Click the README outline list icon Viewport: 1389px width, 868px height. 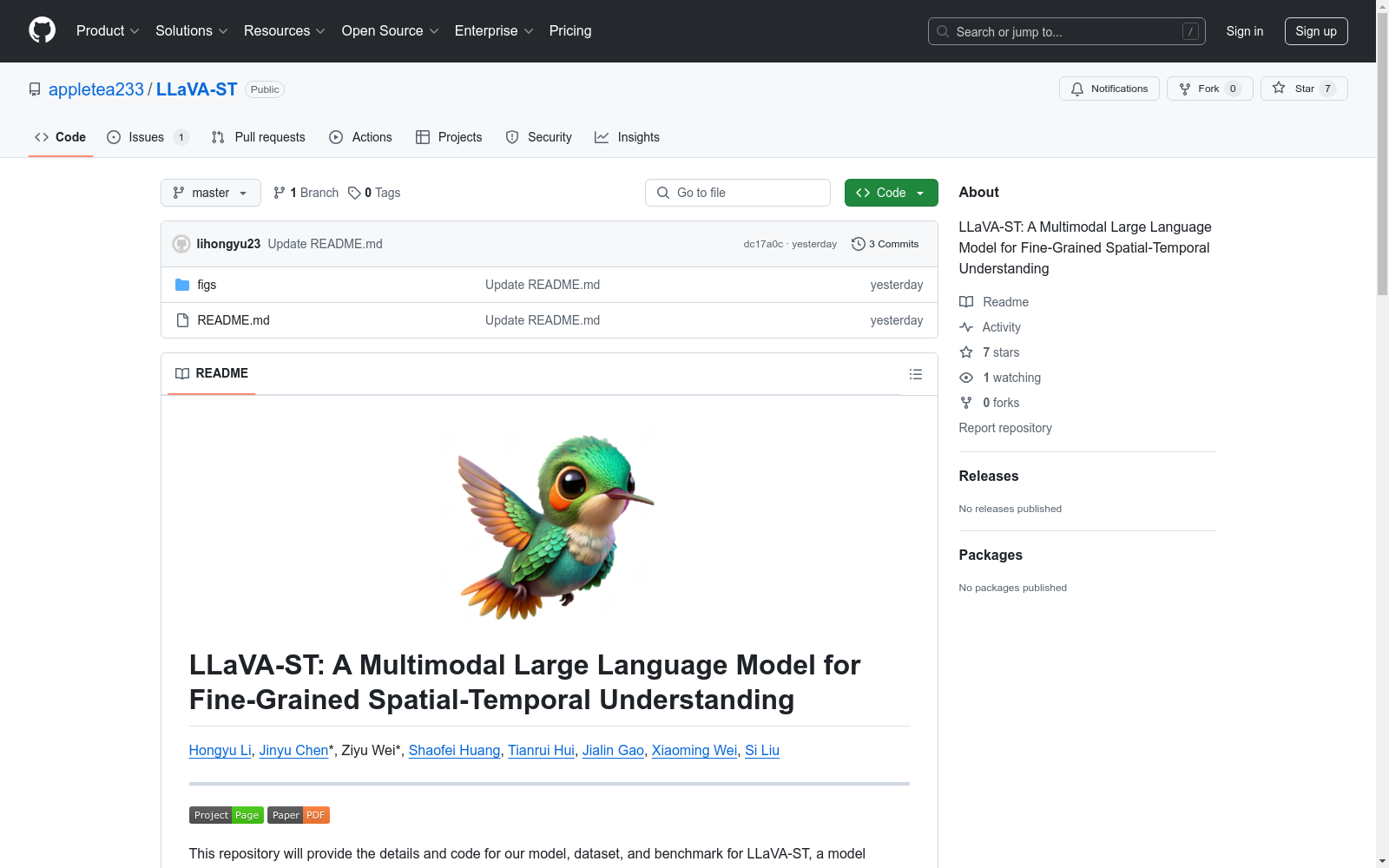pyautogui.click(x=915, y=374)
